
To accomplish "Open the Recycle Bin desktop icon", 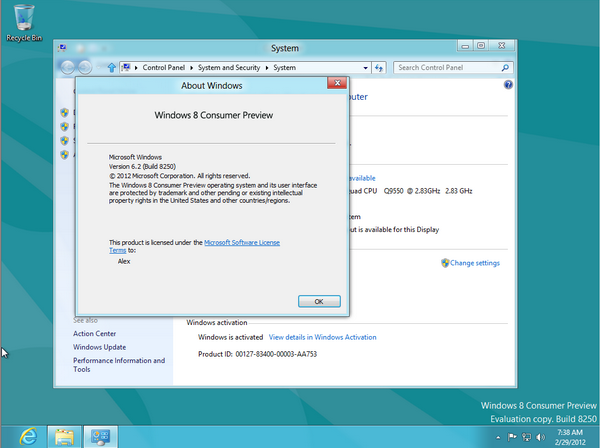I will (24, 20).
